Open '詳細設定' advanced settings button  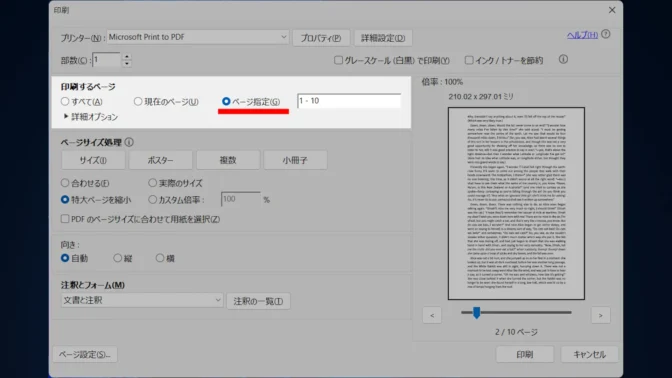[383, 38]
